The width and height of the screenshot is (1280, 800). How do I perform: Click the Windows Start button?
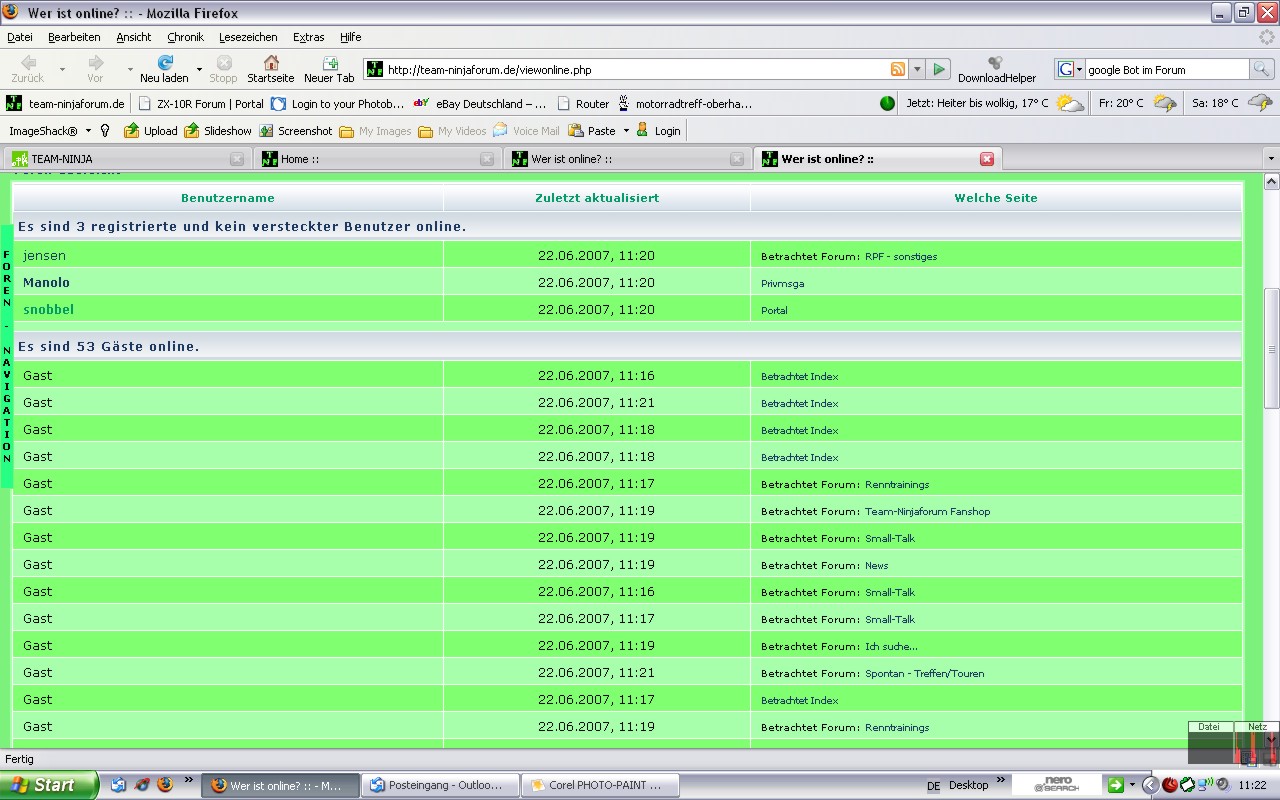[48, 785]
